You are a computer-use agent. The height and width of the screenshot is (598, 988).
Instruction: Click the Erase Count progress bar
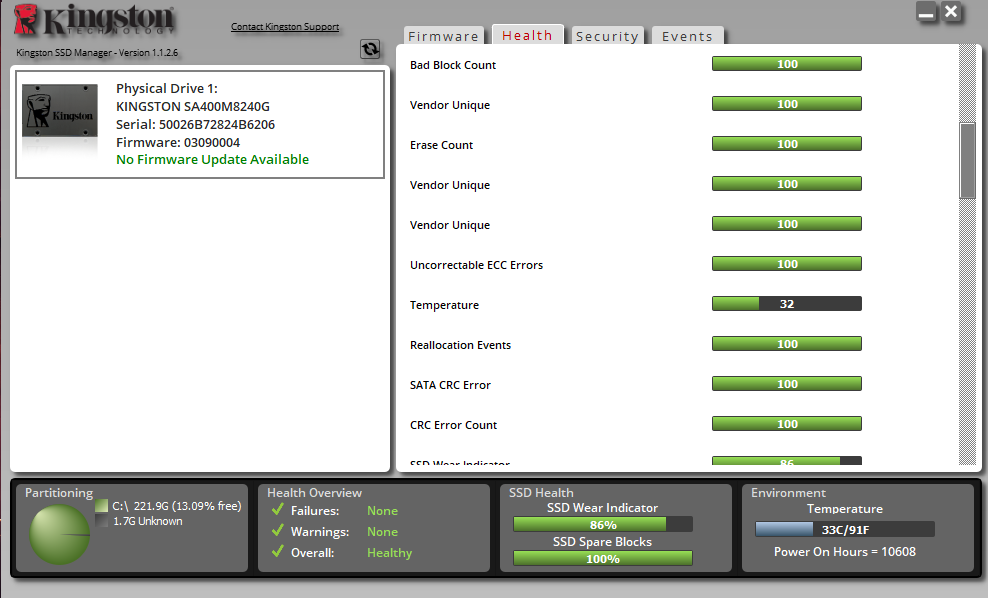pos(787,144)
